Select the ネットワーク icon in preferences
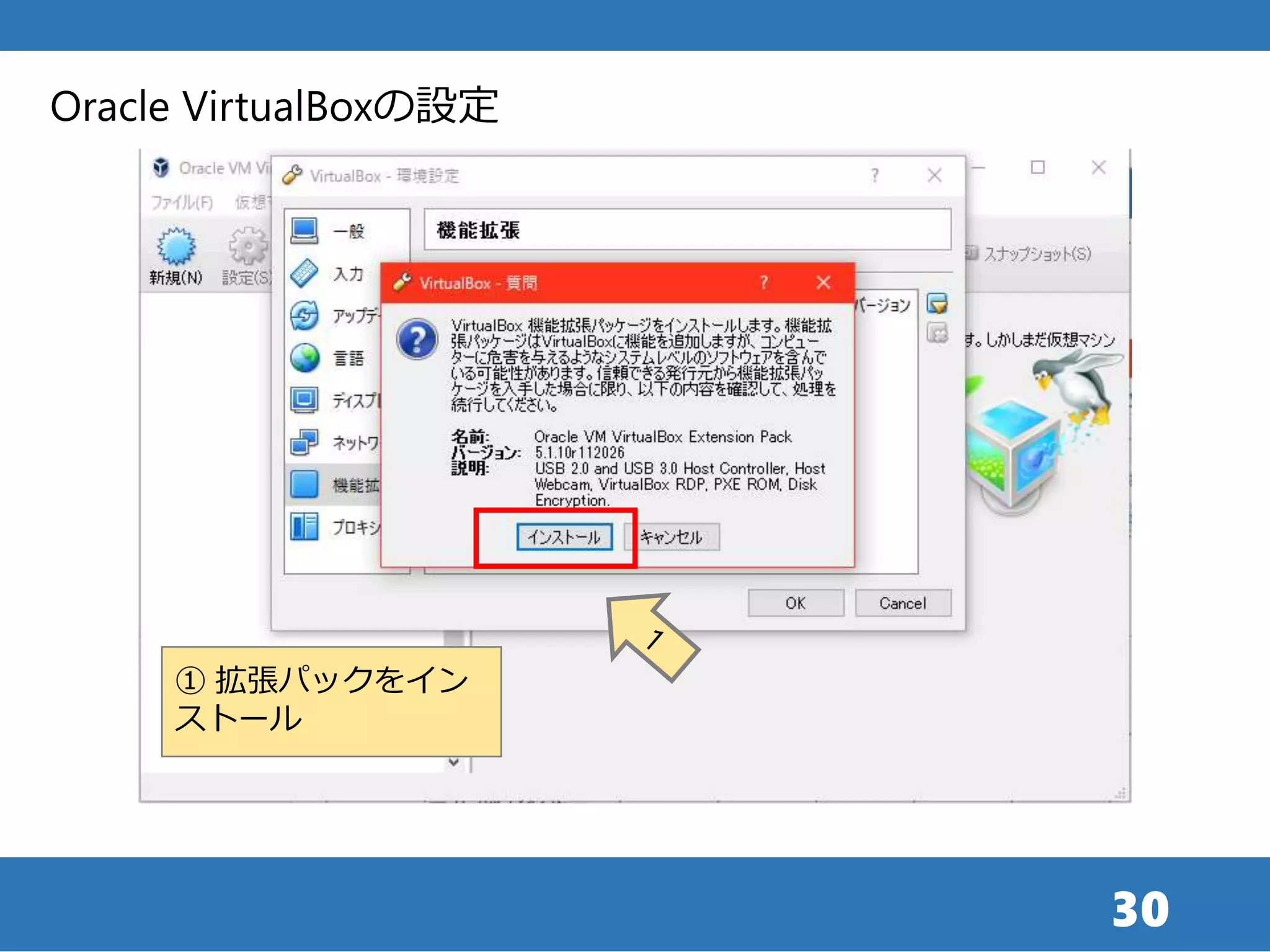The image size is (1270, 952). [304, 443]
